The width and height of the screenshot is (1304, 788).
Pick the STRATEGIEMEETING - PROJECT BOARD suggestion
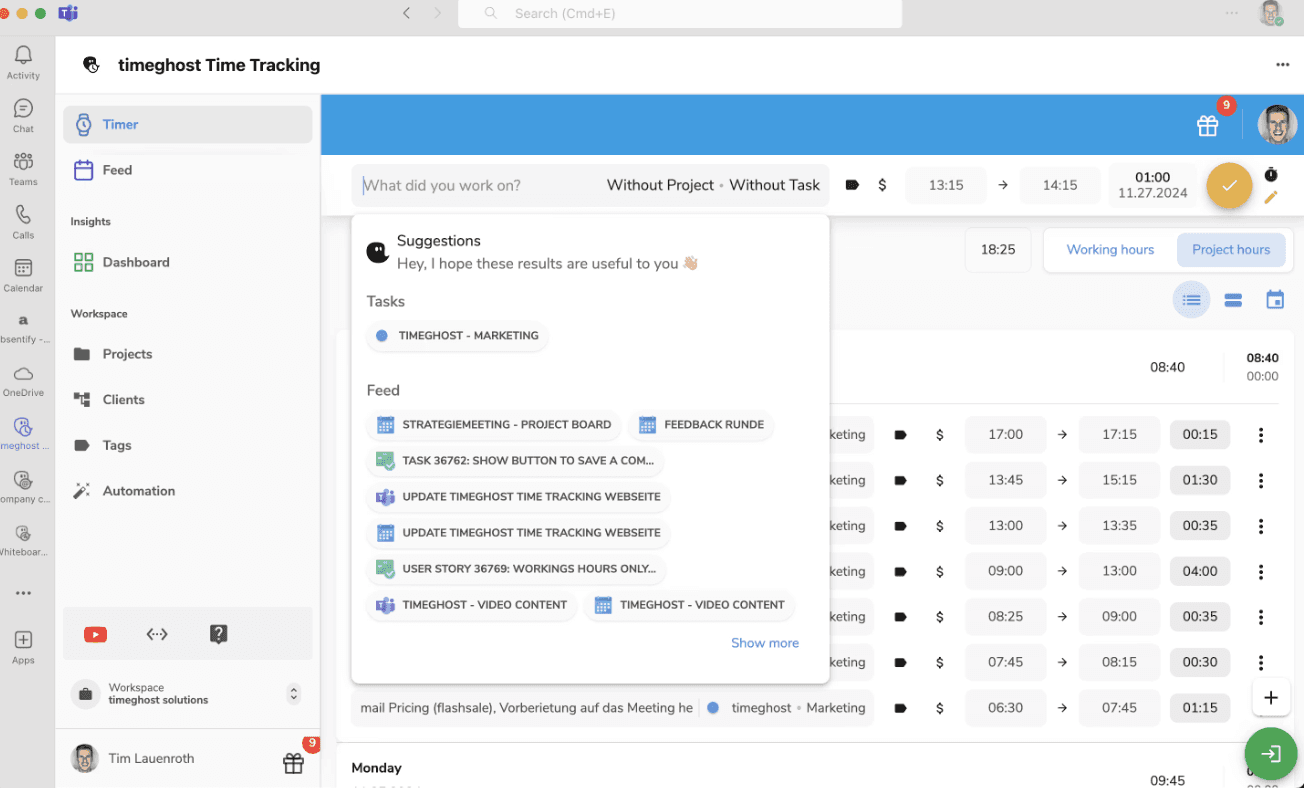494,425
